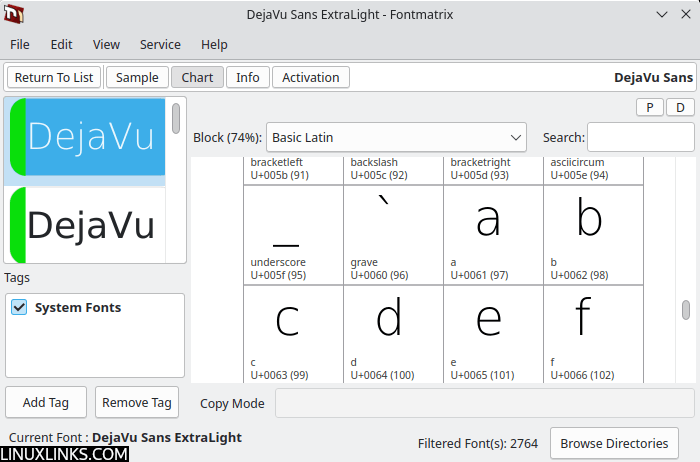The image size is (700, 462).
Task: Select the glyph cell for letter e
Action: pyautogui.click(x=493, y=334)
